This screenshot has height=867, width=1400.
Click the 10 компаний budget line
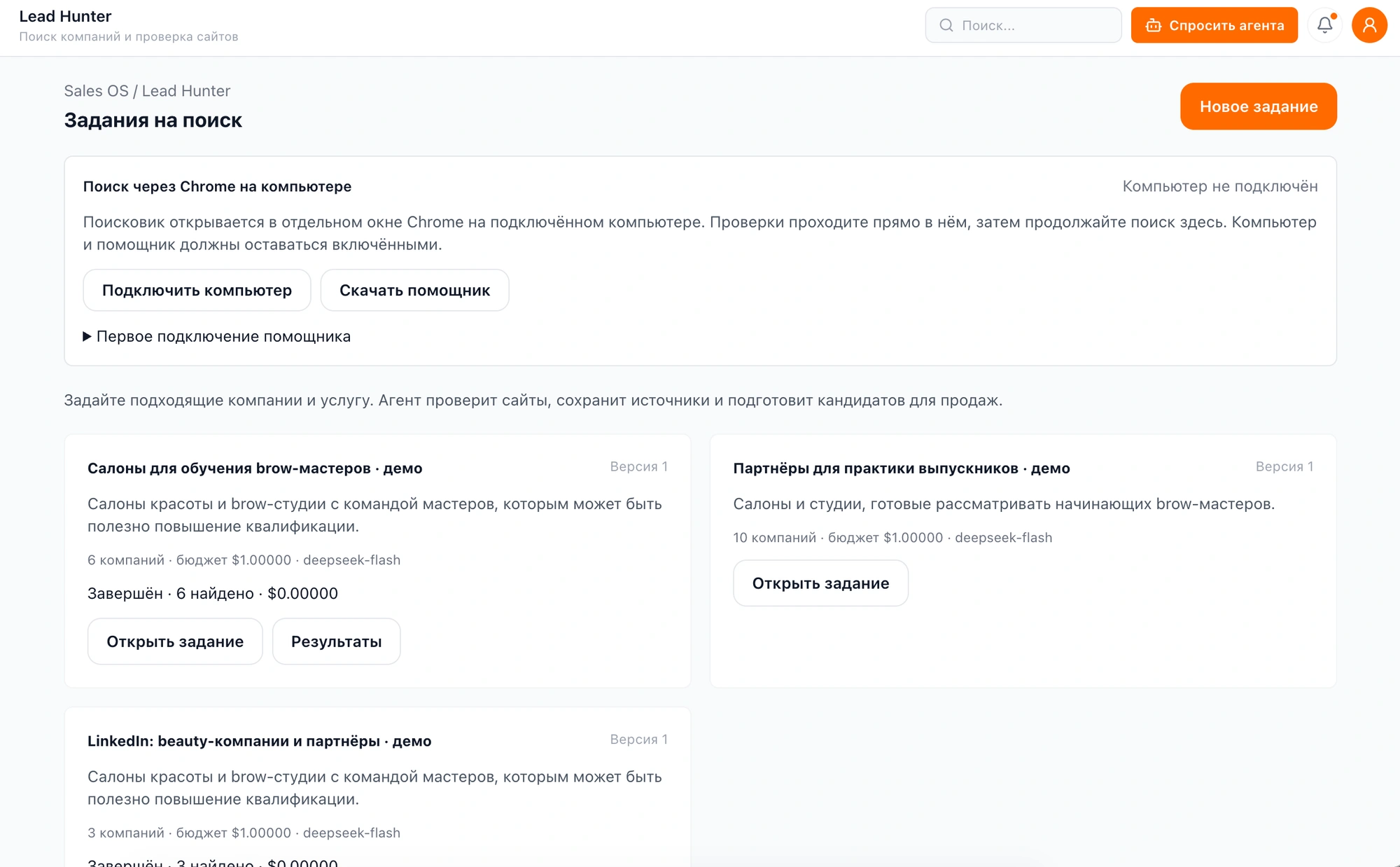tap(892, 537)
